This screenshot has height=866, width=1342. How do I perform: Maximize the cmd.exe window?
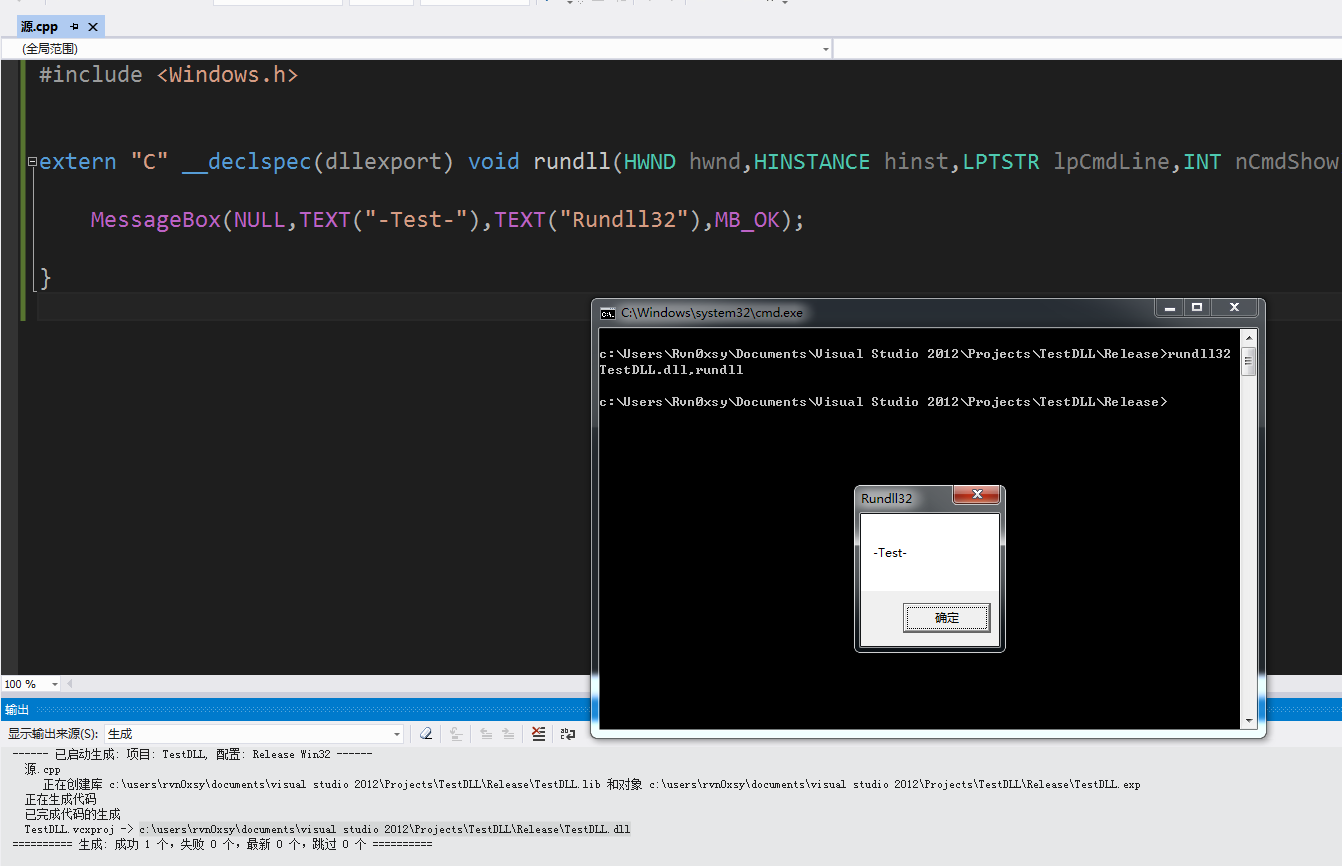(1197, 307)
